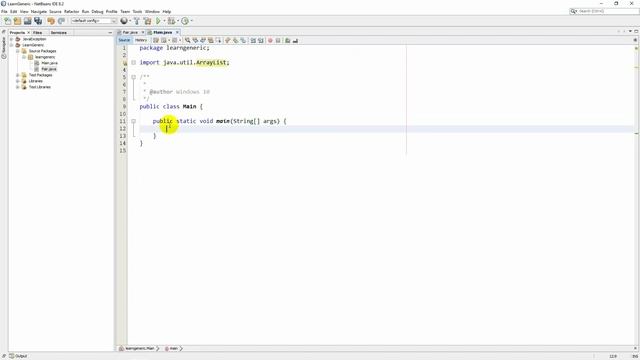Click the Undo toolbar icon
640x360 pixels.
pyautogui.click(x=51, y=21)
